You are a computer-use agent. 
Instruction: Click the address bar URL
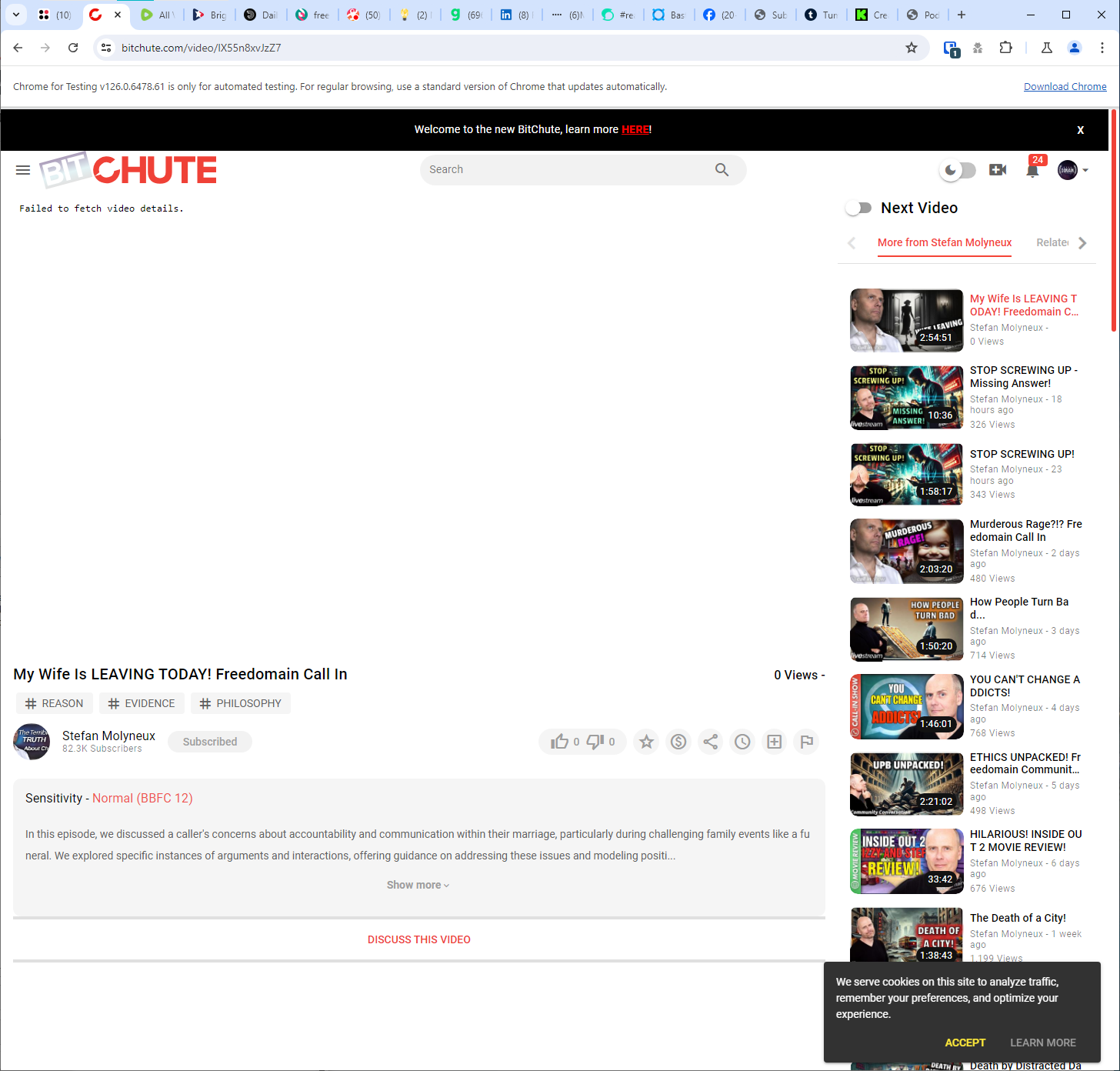[202, 48]
